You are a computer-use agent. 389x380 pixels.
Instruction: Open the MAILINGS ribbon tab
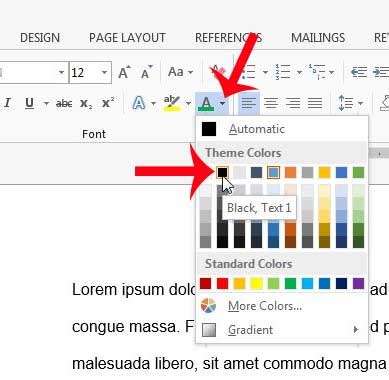click(x=318, y=38)
